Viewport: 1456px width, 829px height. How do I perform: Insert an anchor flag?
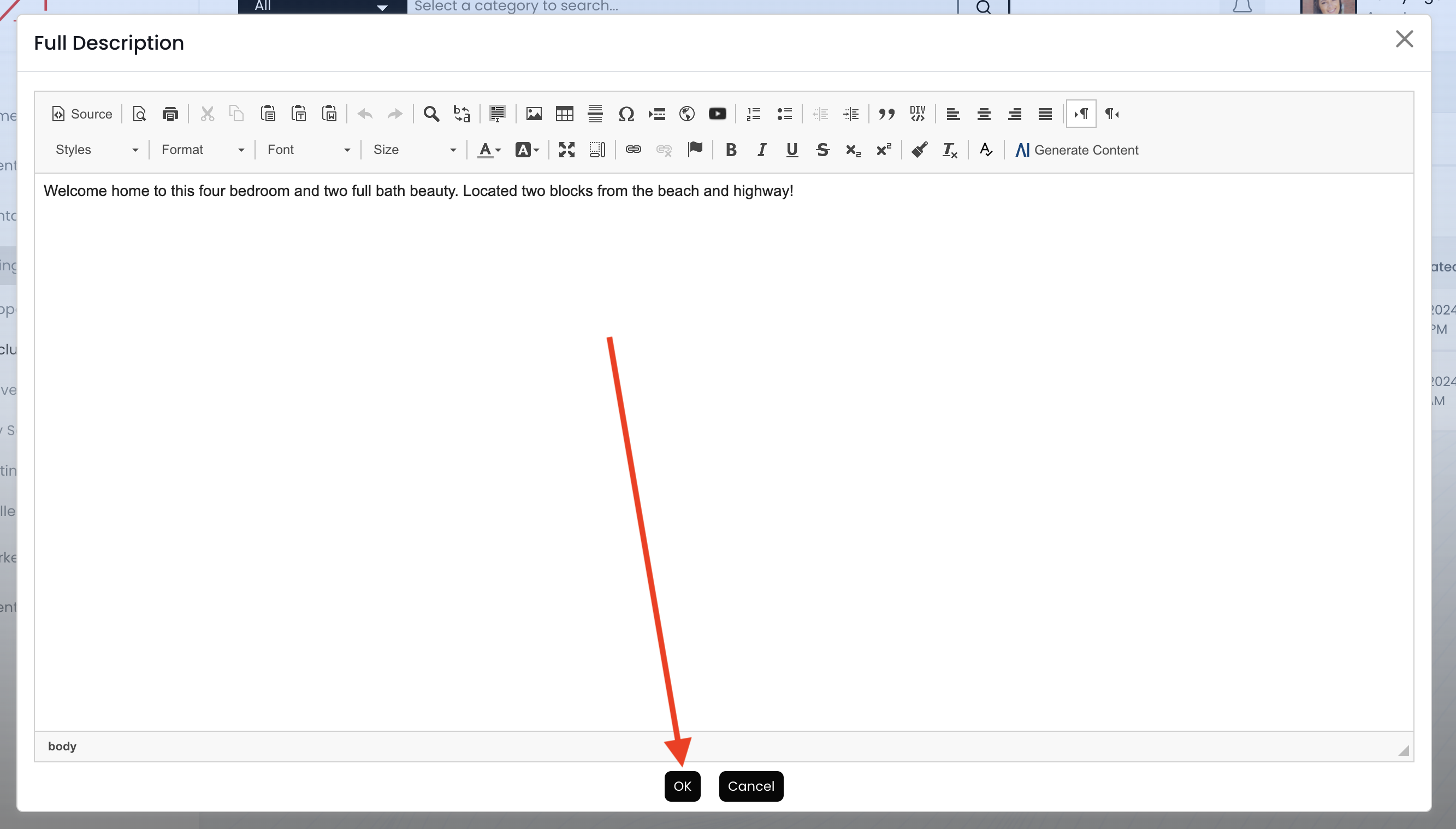[x=695, y=150]
